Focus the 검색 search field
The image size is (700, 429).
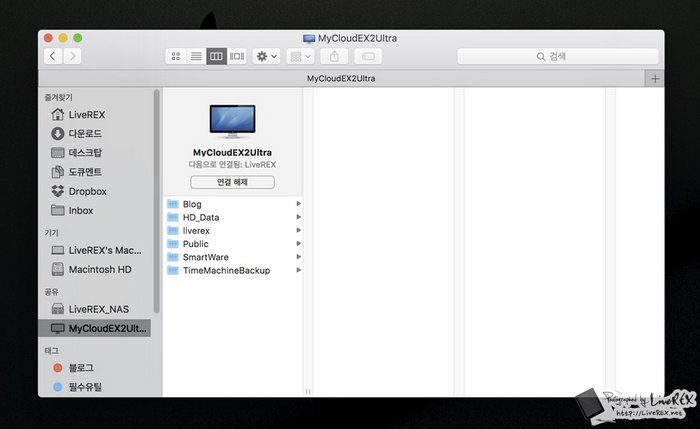[x=558, y=56]
